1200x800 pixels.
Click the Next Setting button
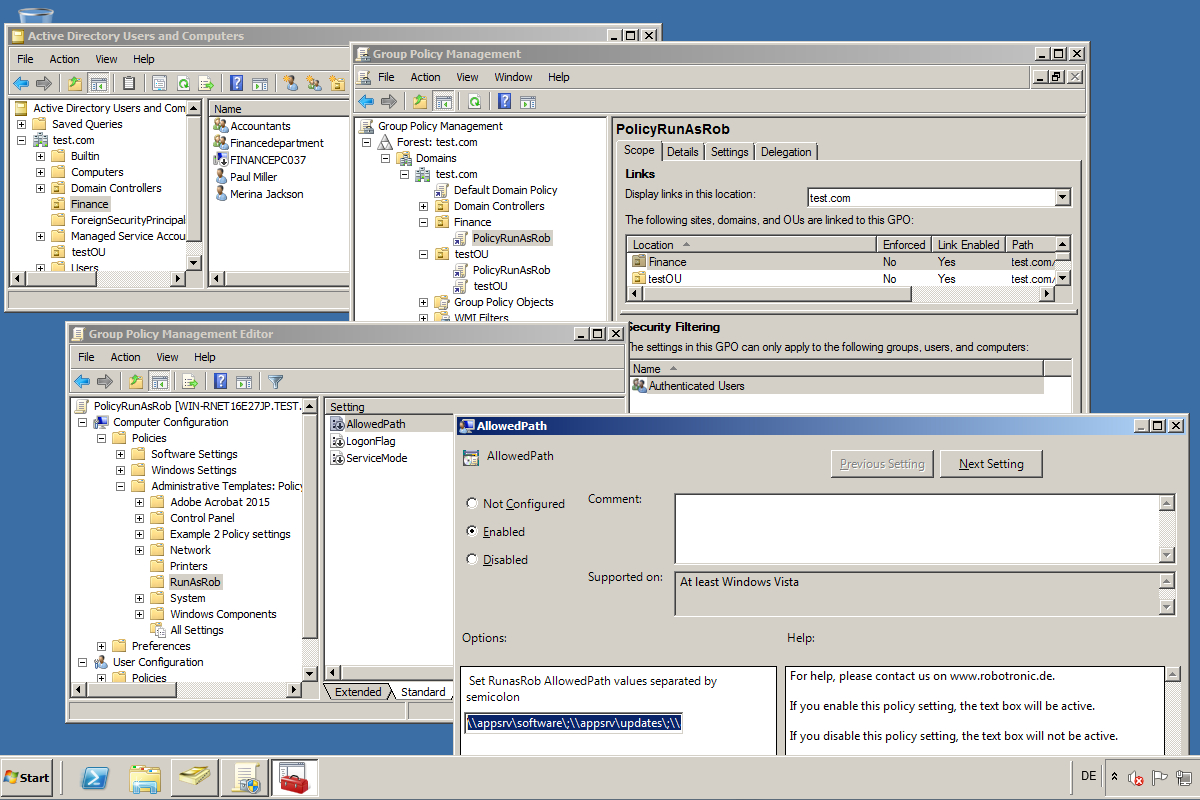click(x=991, y=463)
